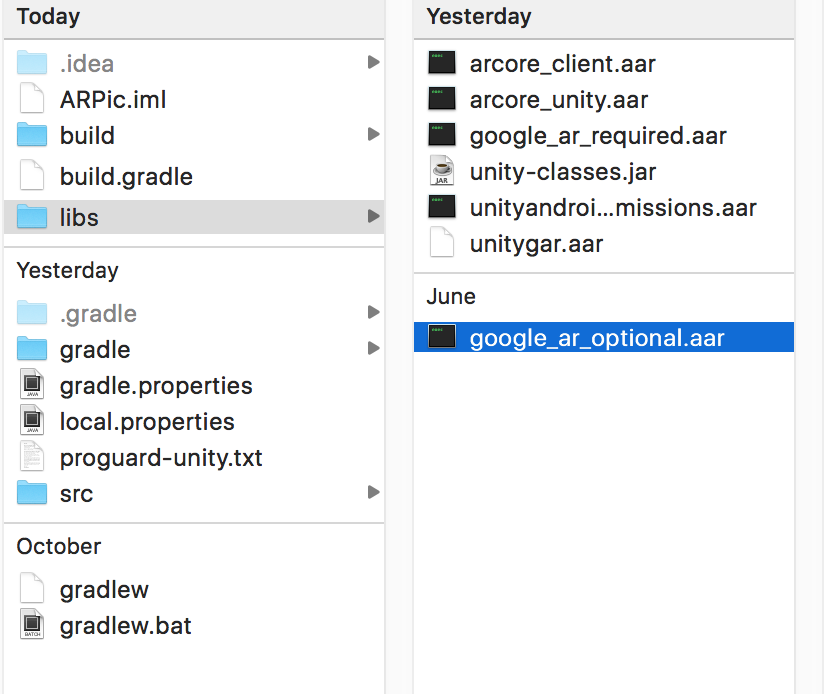Click the proguard-unity.txt document icon
The height and width of the screenshot is (694, 828).
point(33,458)
